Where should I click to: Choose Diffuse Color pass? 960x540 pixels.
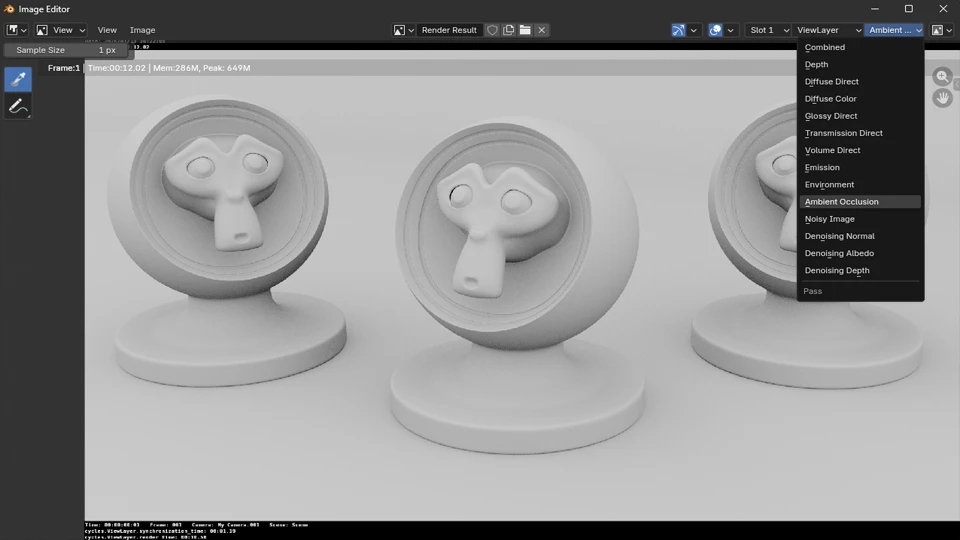pyautogui.click(x=860, y=99)
